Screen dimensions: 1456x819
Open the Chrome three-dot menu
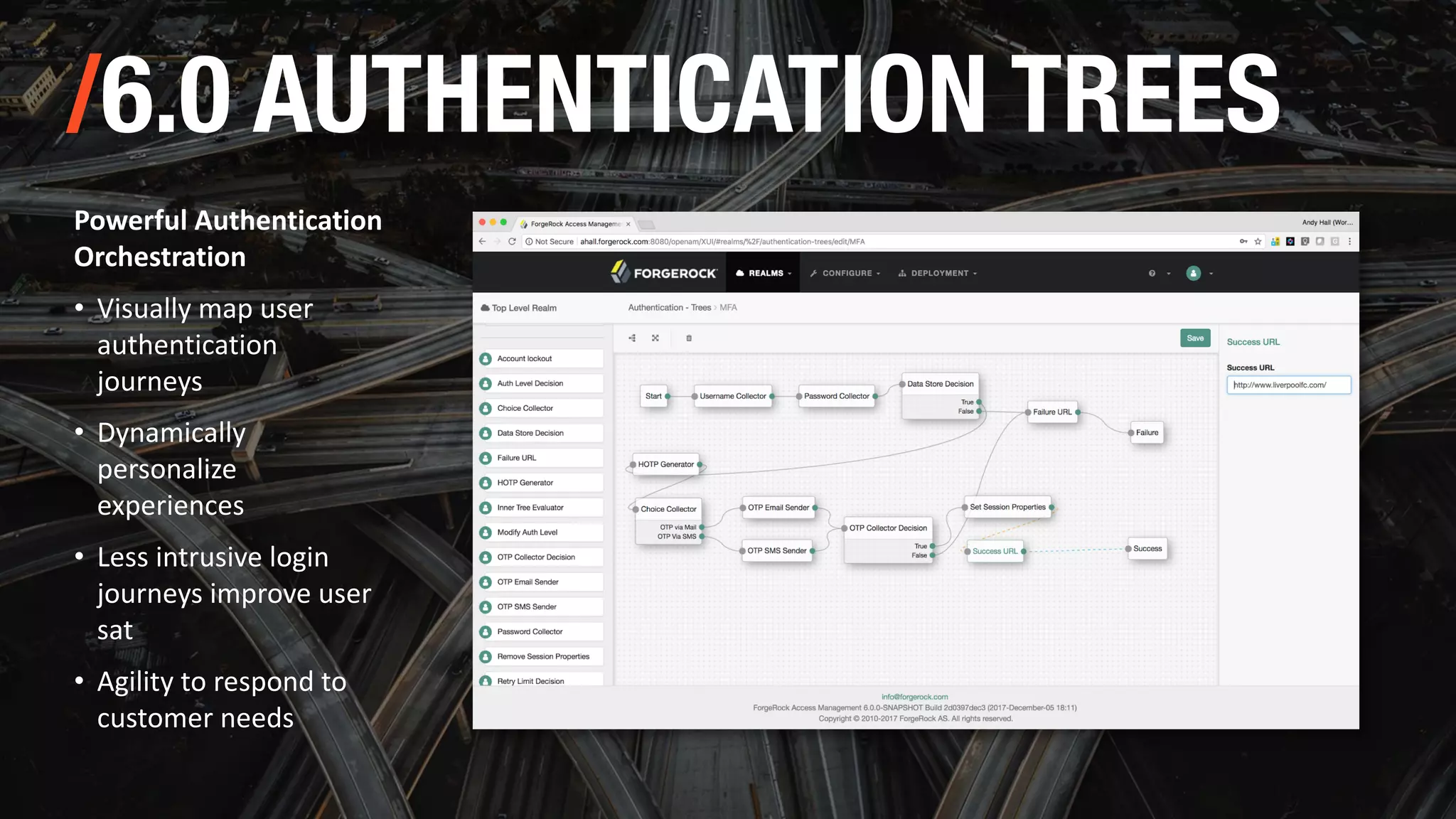1349,242
